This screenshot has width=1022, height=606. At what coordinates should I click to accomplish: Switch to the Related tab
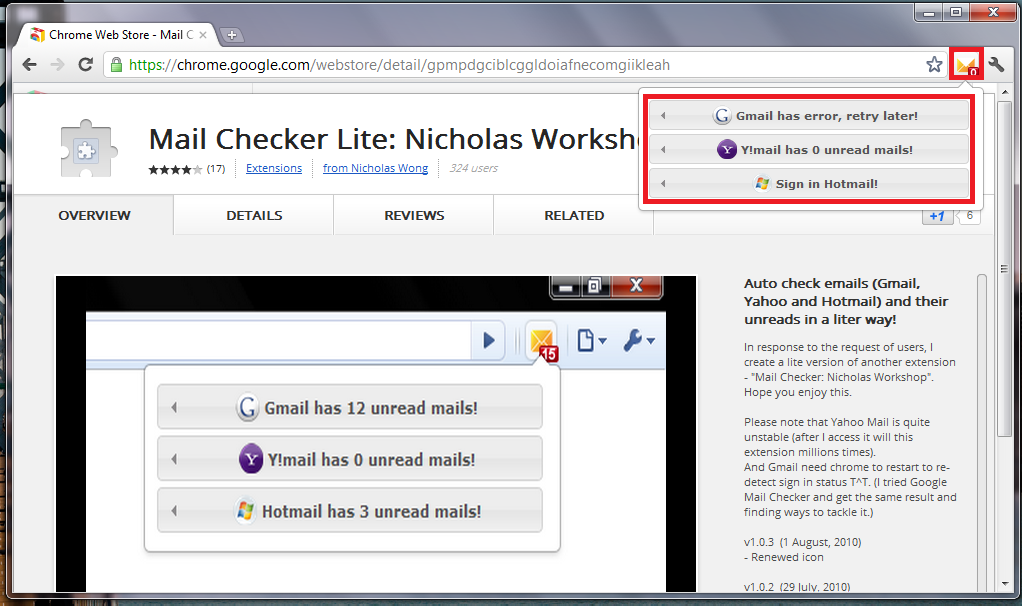click(574, 215)
